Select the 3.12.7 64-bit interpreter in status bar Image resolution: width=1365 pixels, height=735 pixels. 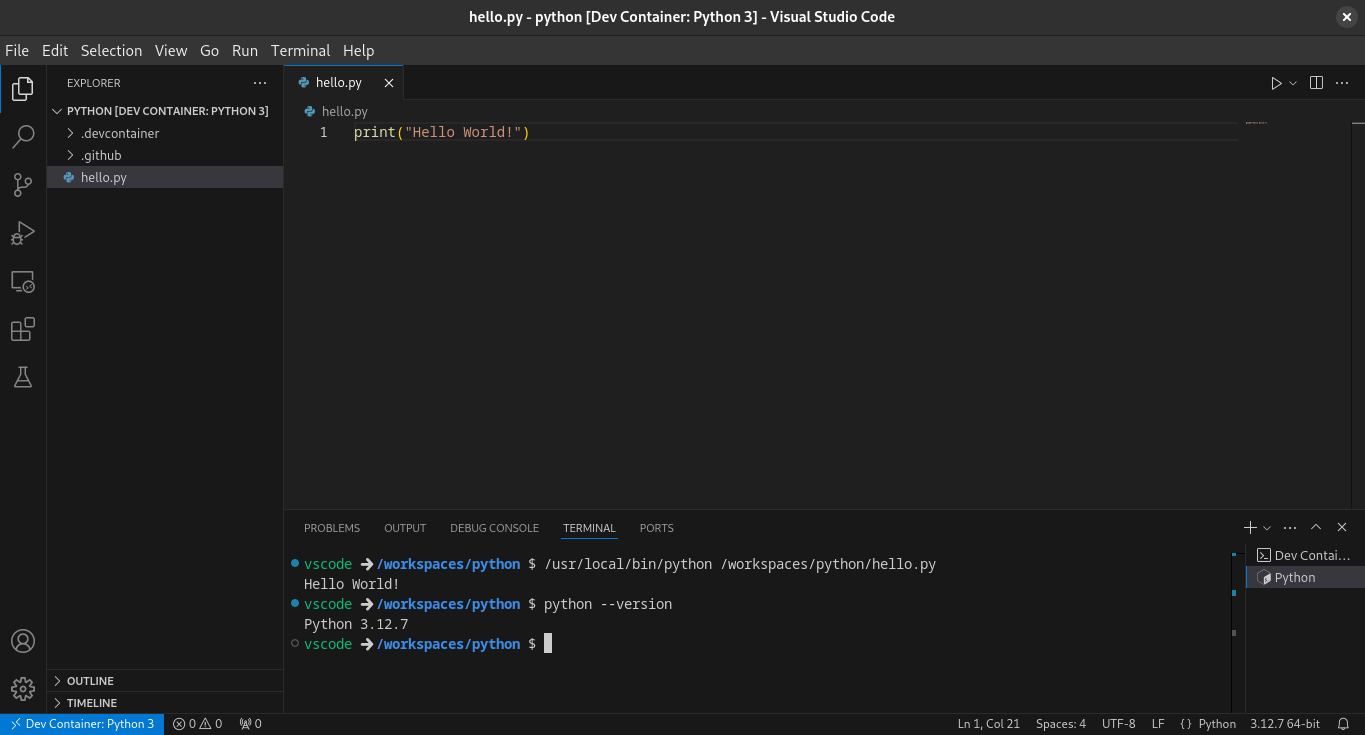pos(1284,724)
